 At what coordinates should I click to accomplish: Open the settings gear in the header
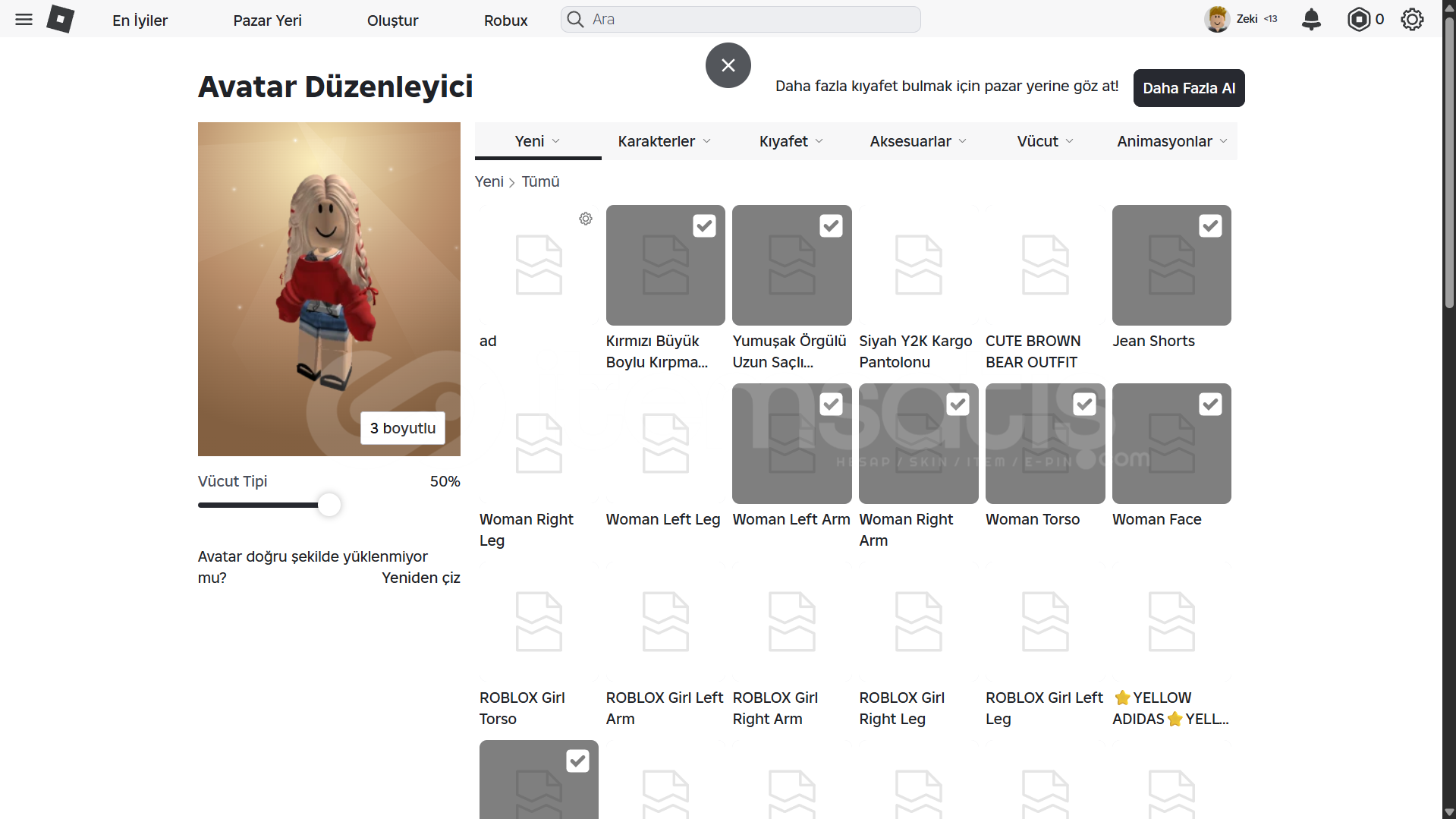(1412, 20)
